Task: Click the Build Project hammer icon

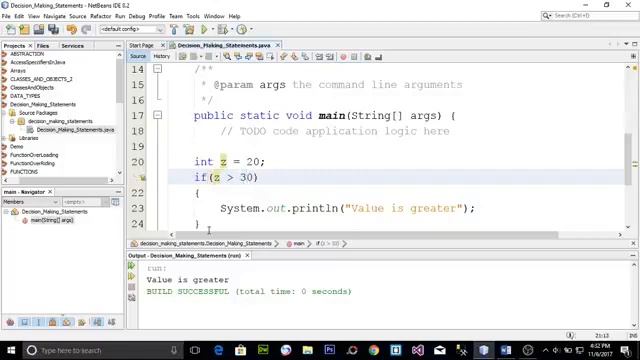Action: coord(174,29)
